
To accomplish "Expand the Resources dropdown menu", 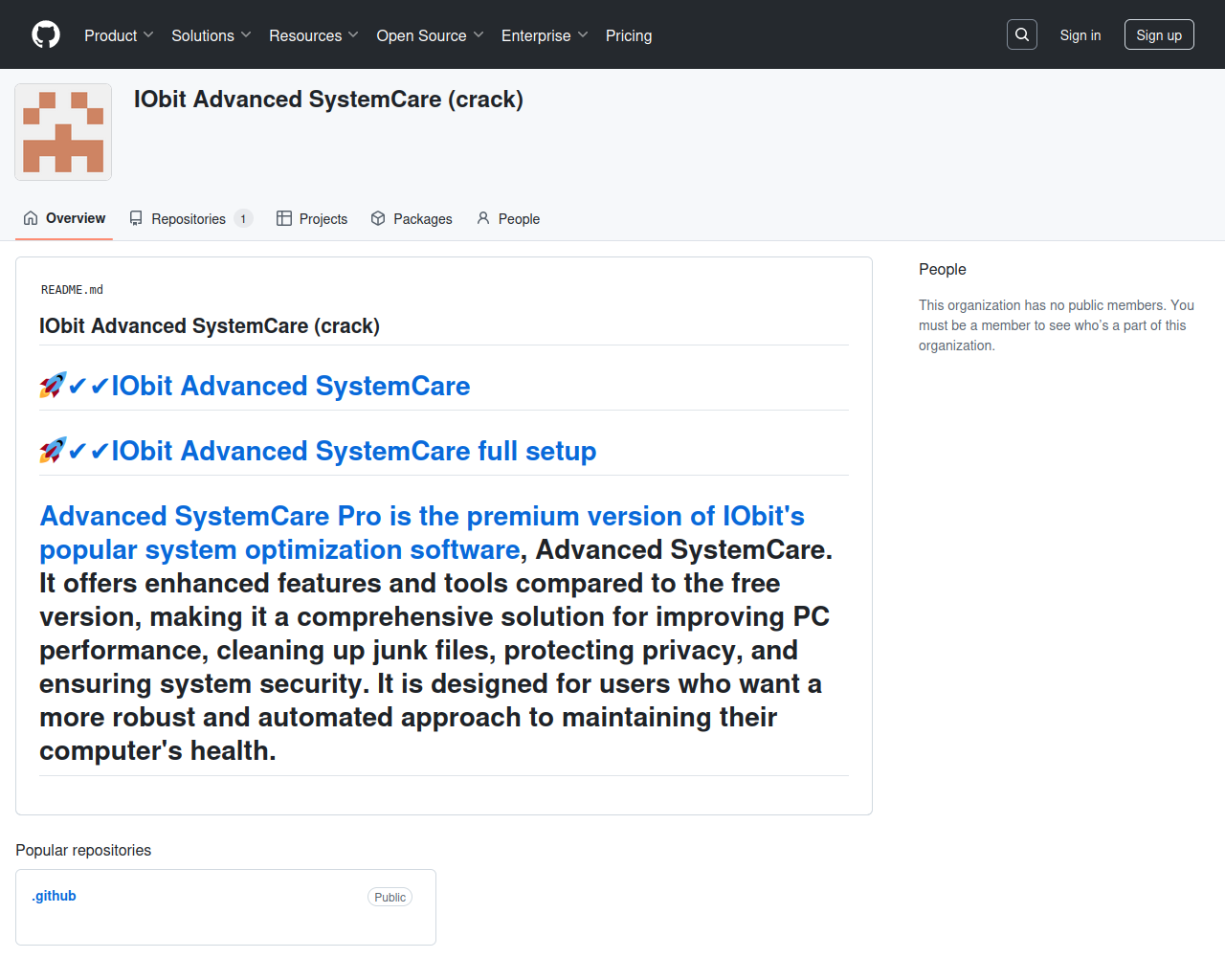I will pyautogui.click(x=314, y=35).
